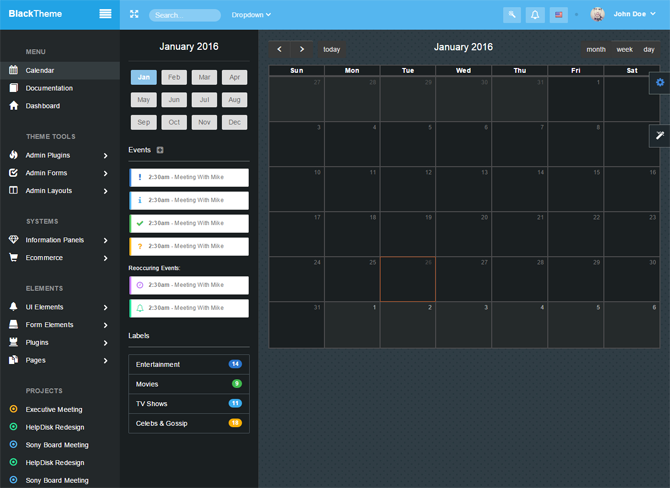Open the Movies label row

coord(189,384)
